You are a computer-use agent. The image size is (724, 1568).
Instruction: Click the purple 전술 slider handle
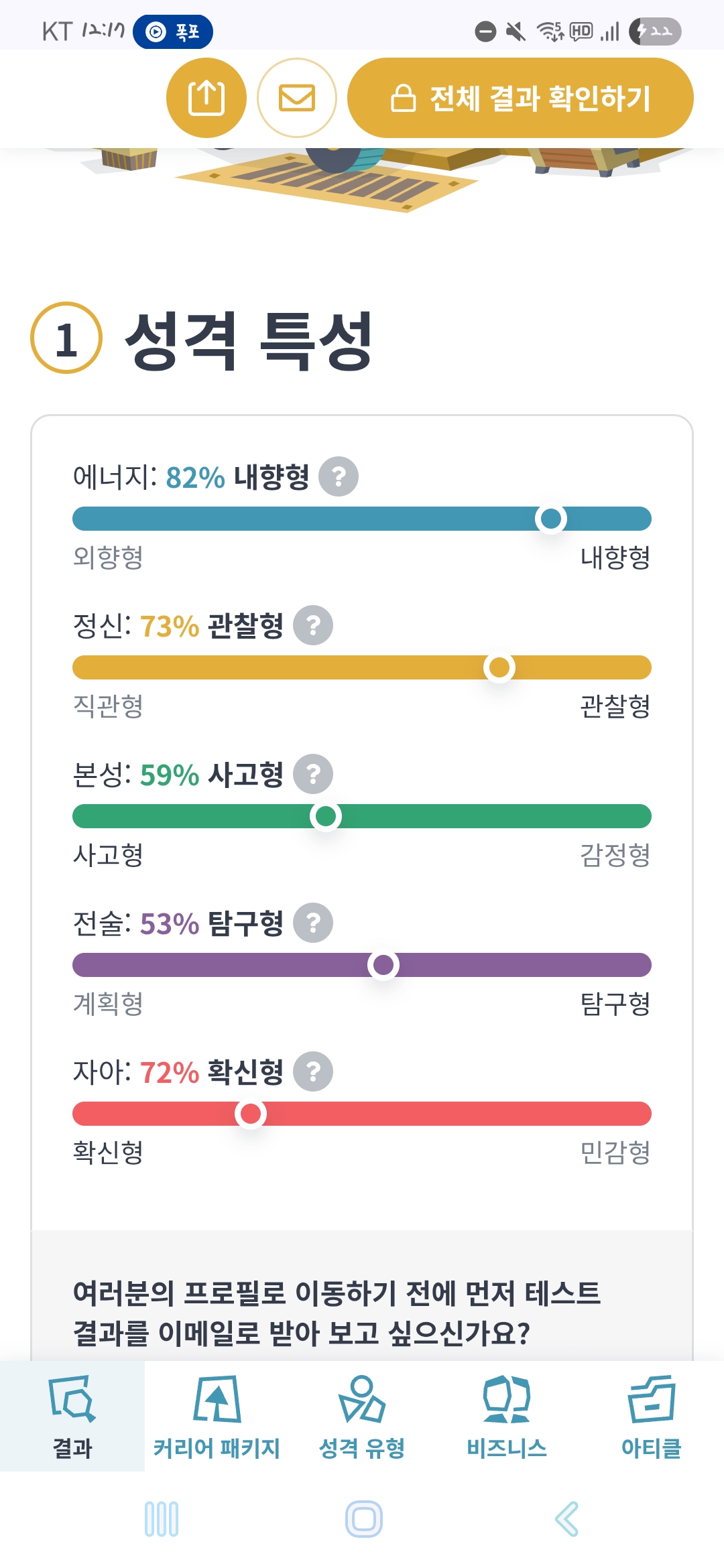point(383,965)
